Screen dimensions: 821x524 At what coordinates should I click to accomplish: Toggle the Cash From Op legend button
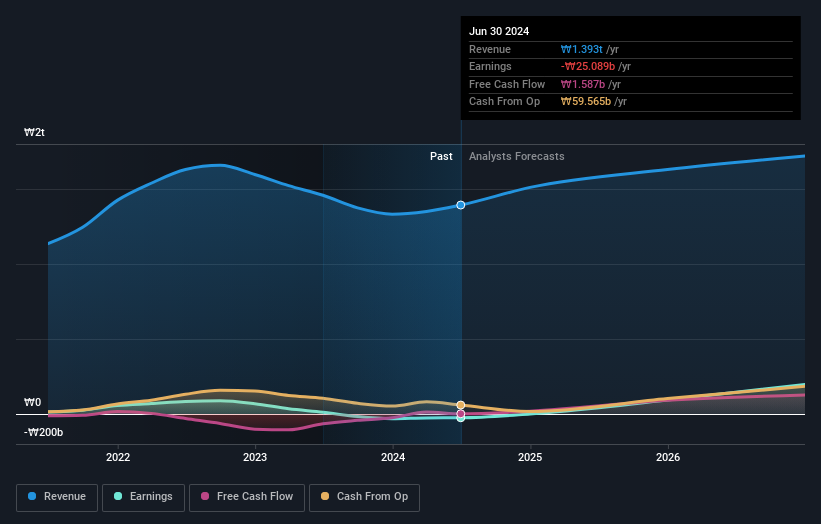click(364, 497)
